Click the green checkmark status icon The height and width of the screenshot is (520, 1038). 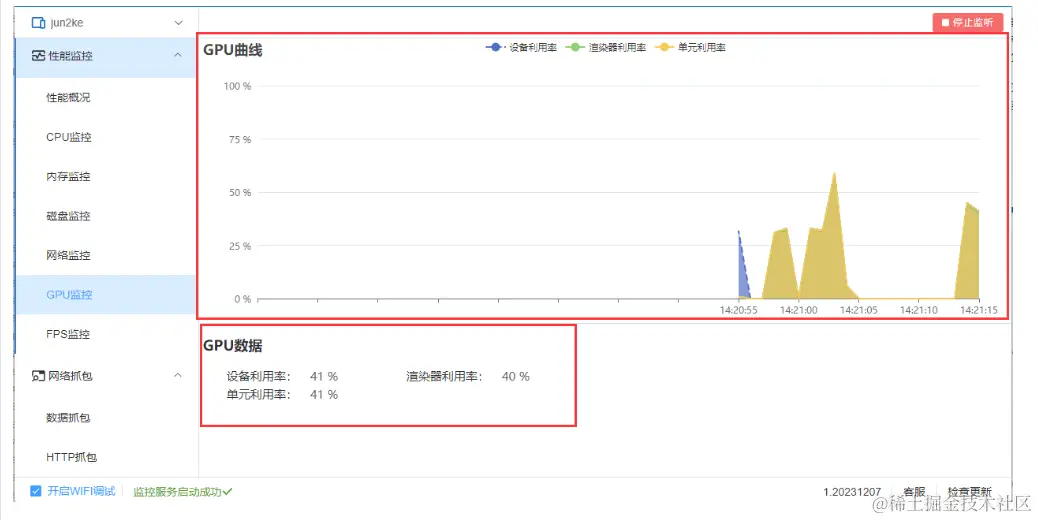click(228, 492)
